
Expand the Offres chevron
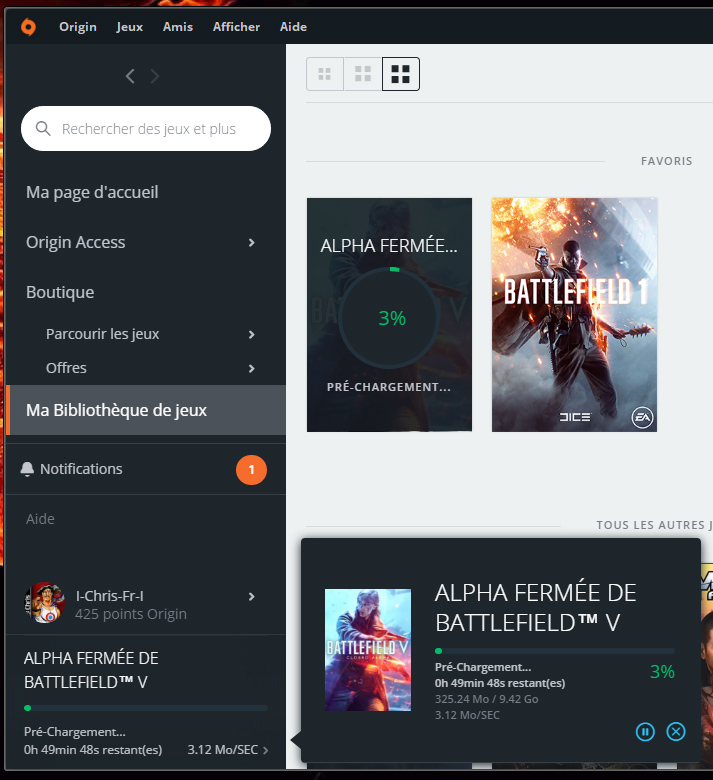pyautogui.click(x=252, y=368)
